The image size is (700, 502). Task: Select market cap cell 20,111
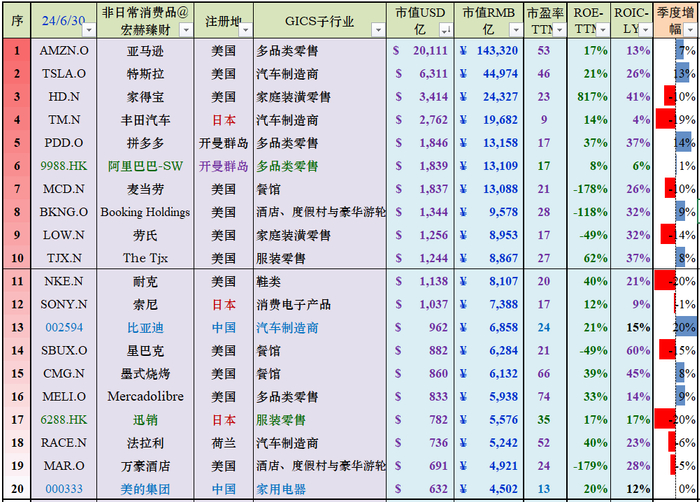[x=421, y=50]
